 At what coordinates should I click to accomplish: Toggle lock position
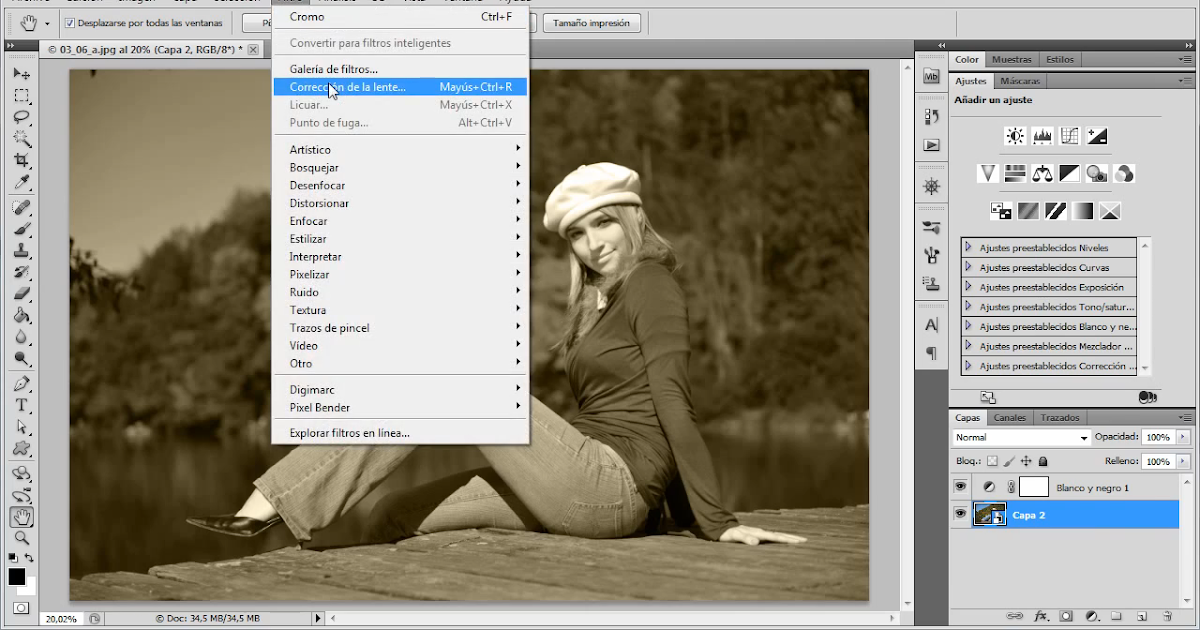1026,461
